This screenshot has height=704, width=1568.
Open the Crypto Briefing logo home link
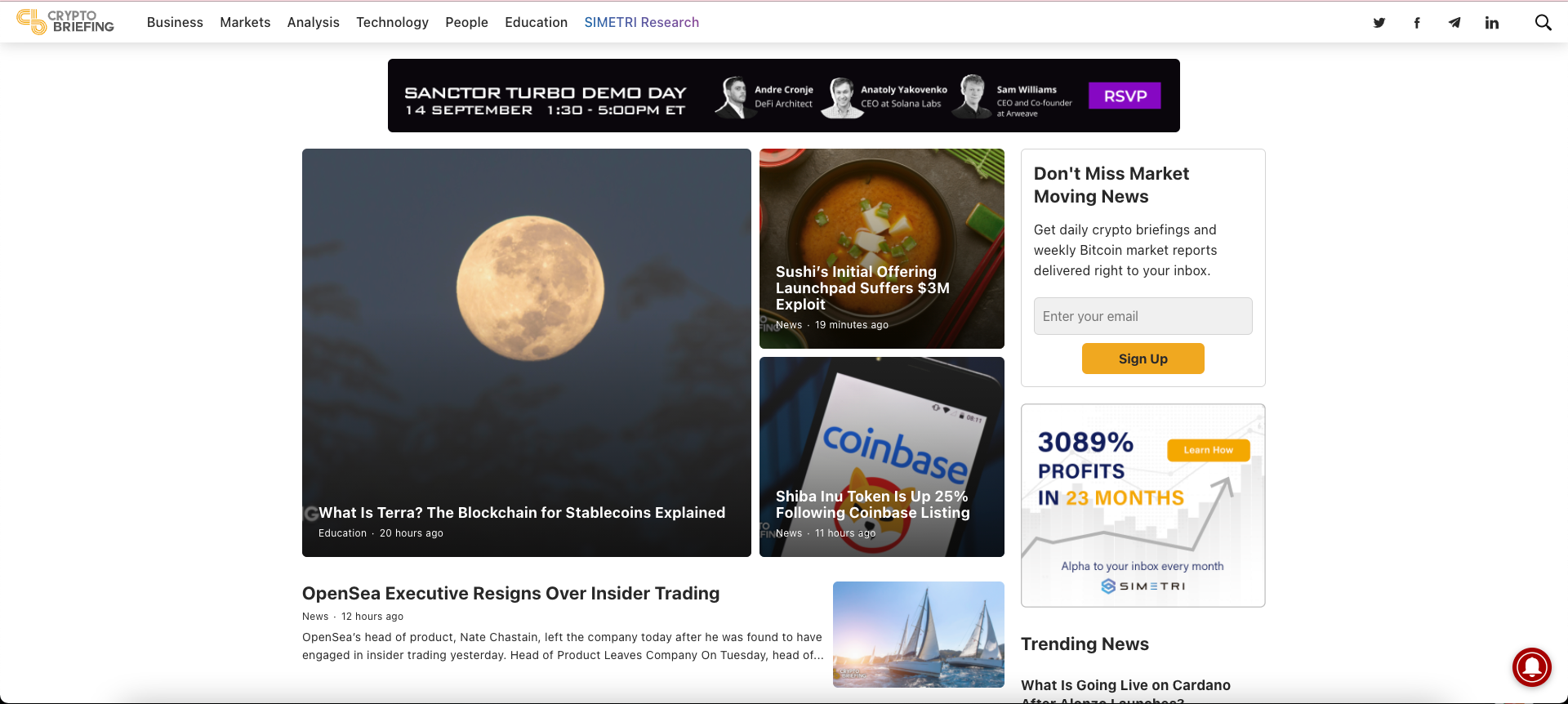click(x=65, y=22)
